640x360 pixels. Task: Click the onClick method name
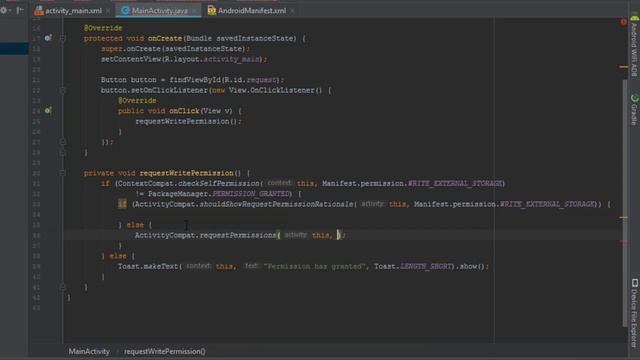[x=184, y=111]
